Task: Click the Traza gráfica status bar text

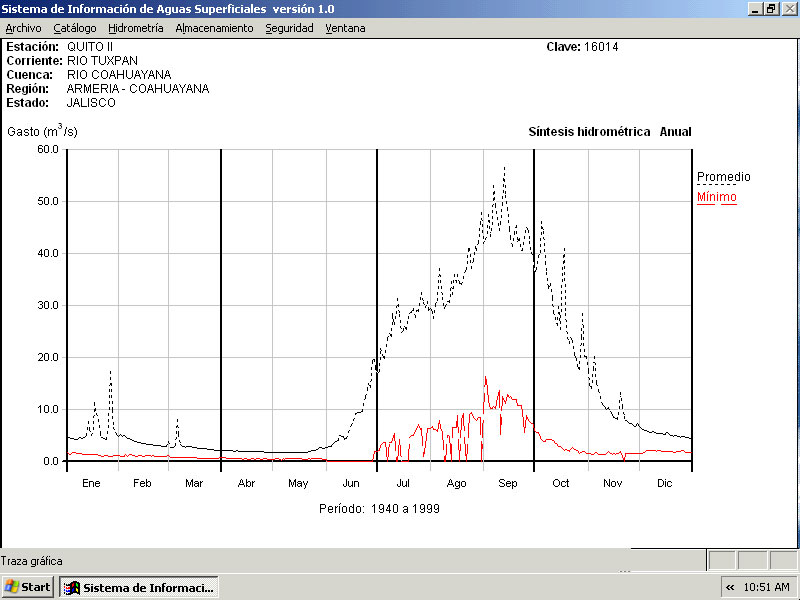Action: [32, 561]
